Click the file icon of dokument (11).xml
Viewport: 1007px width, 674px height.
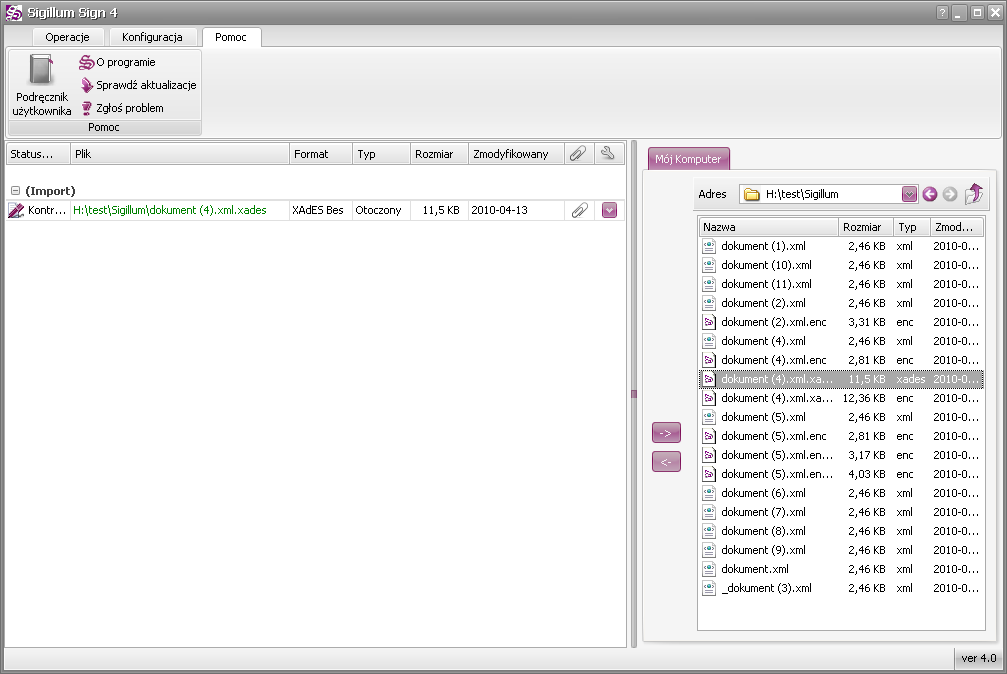(709, 284)
